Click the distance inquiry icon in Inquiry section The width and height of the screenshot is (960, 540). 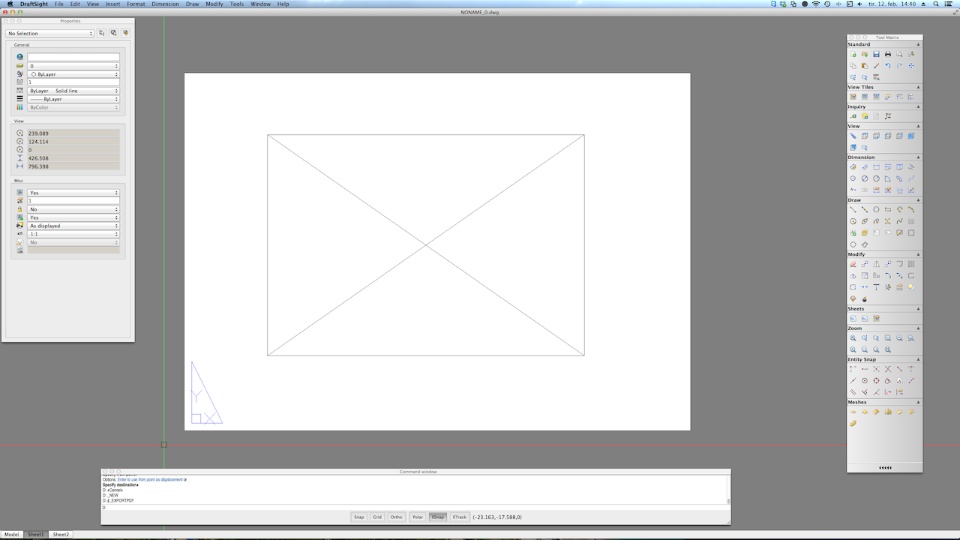(x=853, y=116)
